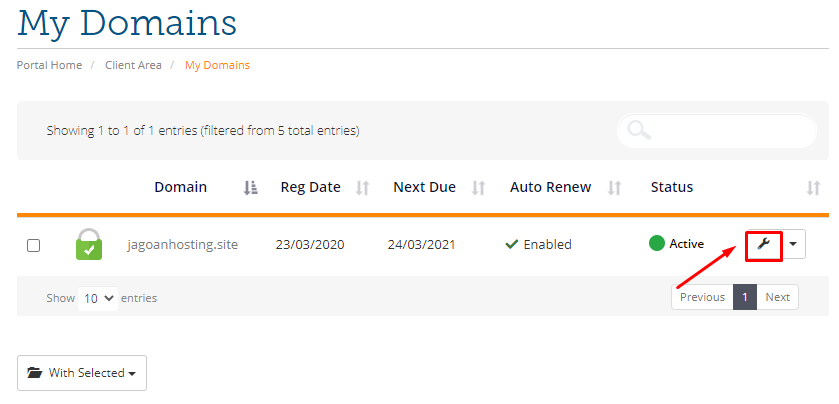The height and width of the screenshot is (404, 839).
Task: Open jagoanhosting.site domain link
Action: tap(182, 245)
